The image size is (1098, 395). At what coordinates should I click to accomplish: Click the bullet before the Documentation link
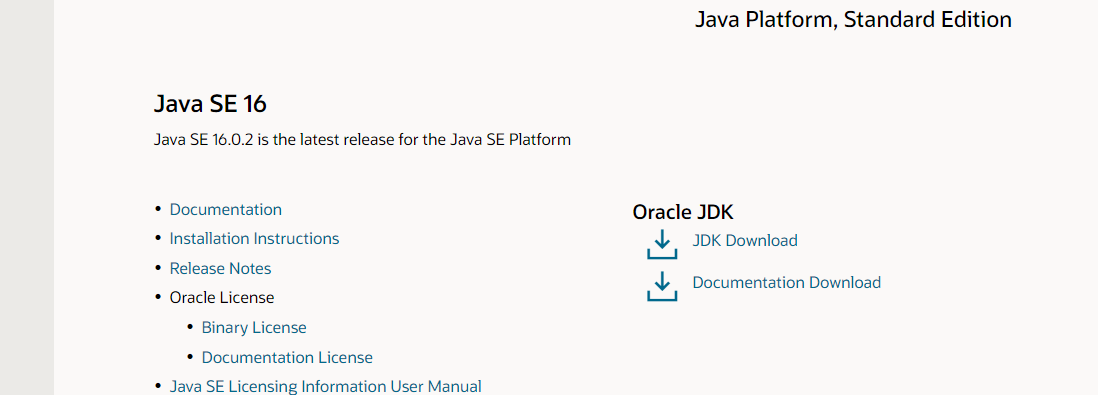click(x=158, y=209)
